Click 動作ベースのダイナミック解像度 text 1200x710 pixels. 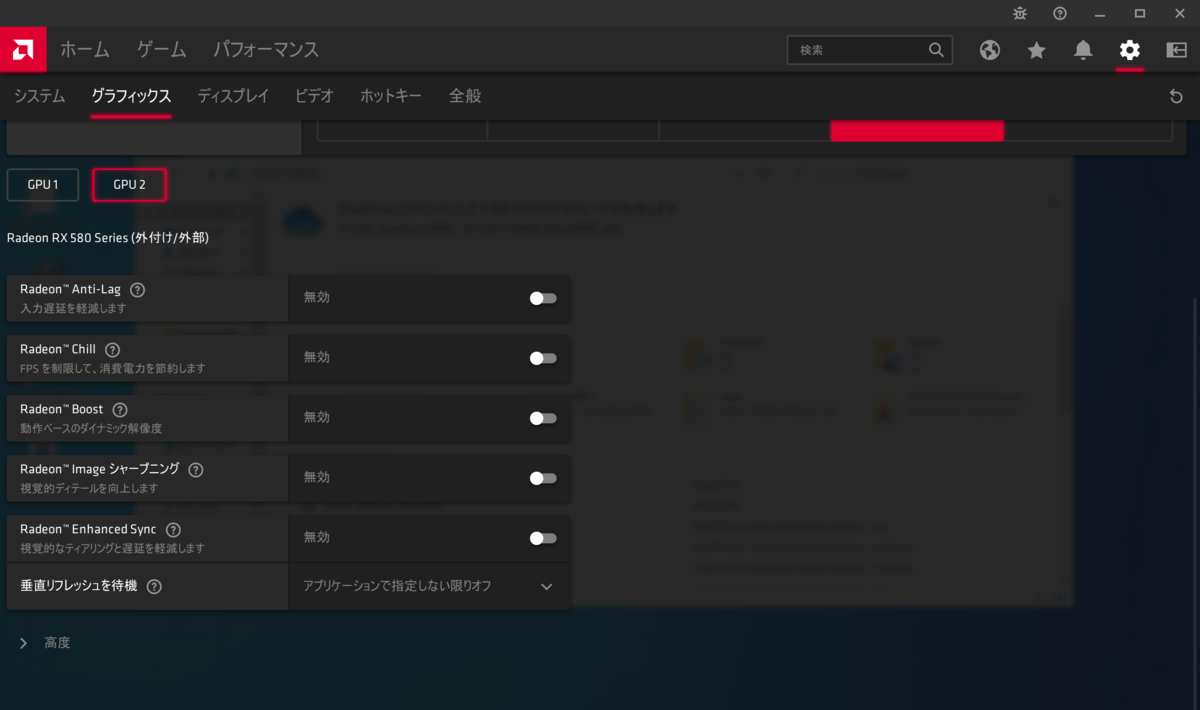point(91,429)
